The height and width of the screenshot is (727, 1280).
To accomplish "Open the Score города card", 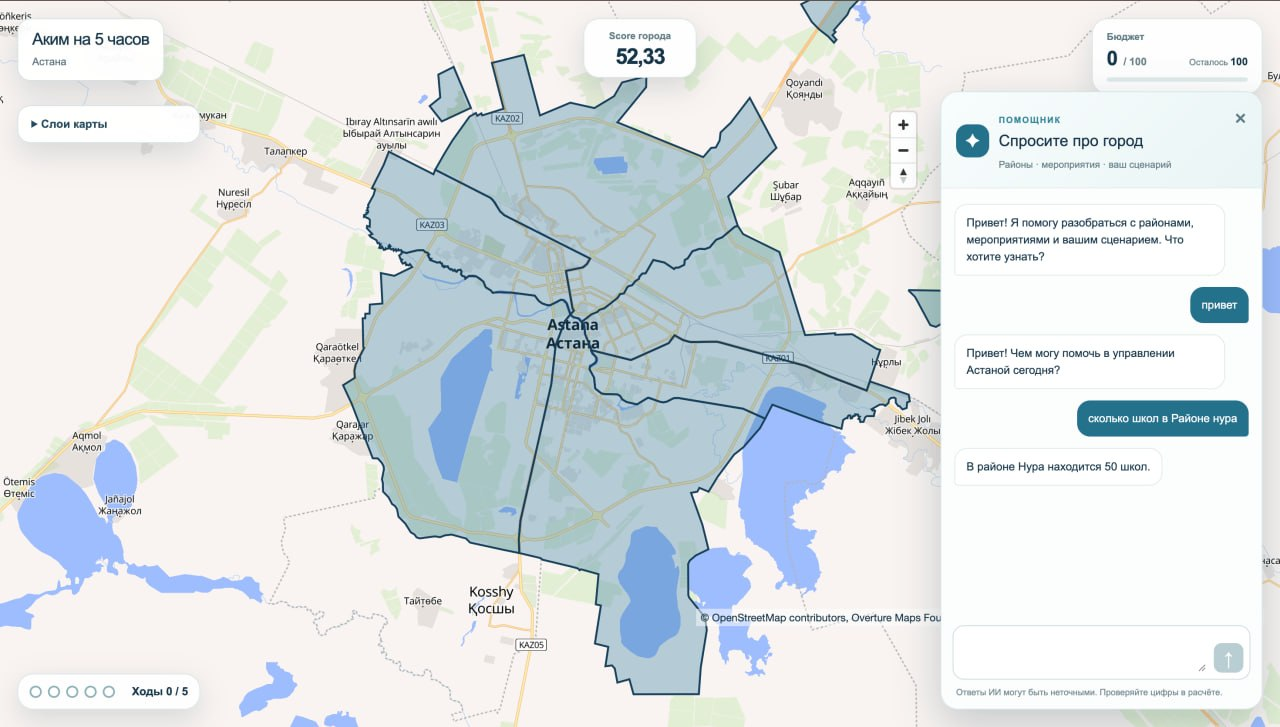I will click(x=640, y=49).
